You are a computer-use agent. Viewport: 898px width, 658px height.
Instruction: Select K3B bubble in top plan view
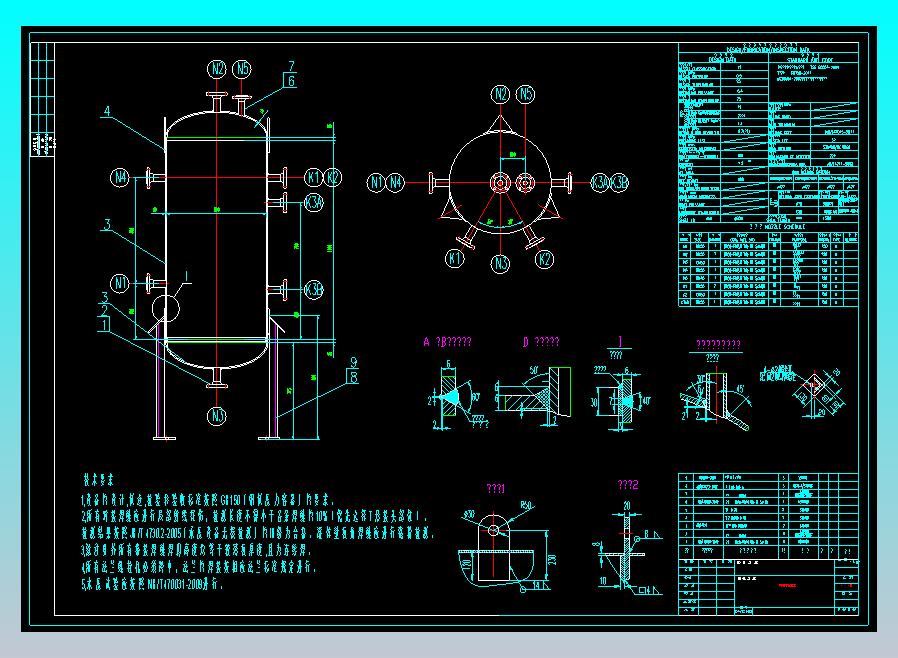[x=619, y=183]
